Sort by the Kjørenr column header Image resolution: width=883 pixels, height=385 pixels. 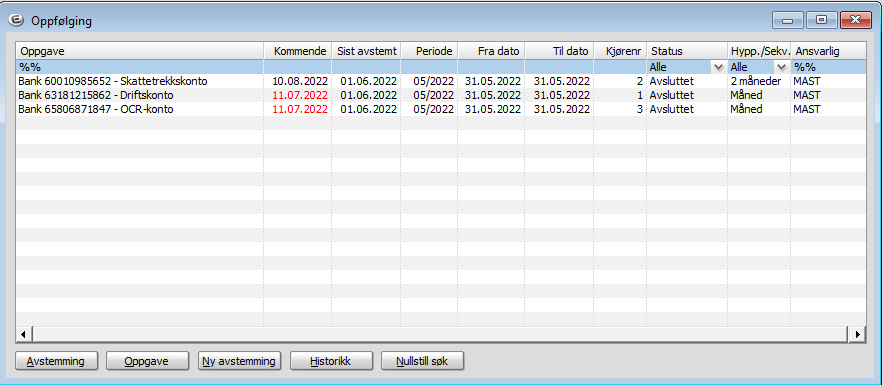click(619, 51)
